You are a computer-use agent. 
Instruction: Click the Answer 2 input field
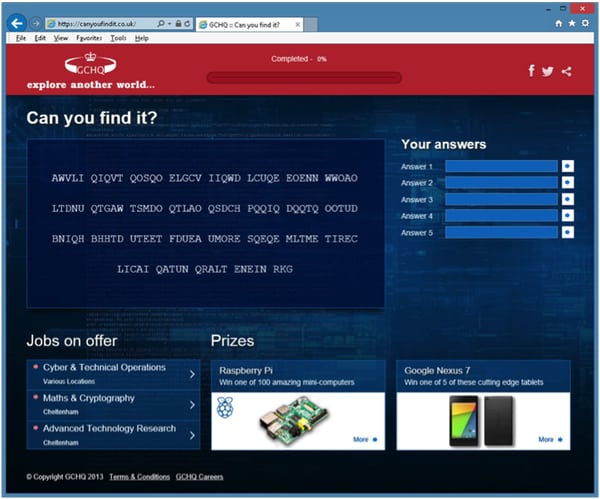[x=501, y=183]
